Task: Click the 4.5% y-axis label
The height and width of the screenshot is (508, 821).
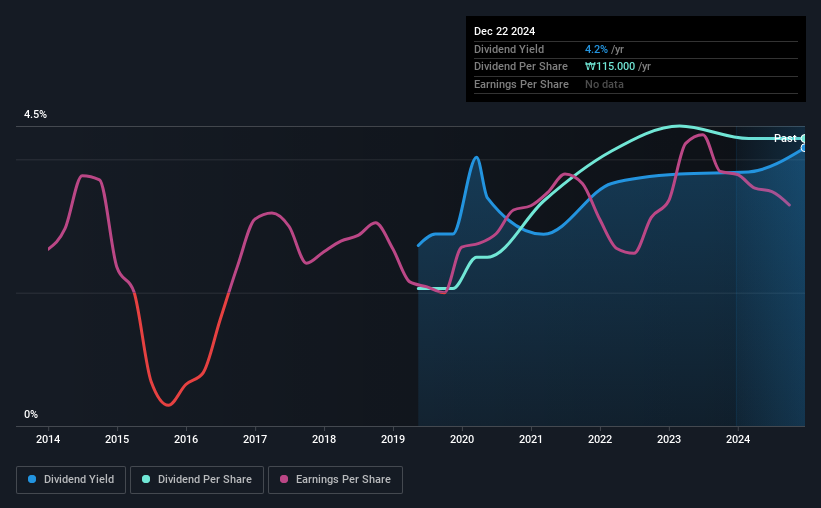Action: pos(35,114)
